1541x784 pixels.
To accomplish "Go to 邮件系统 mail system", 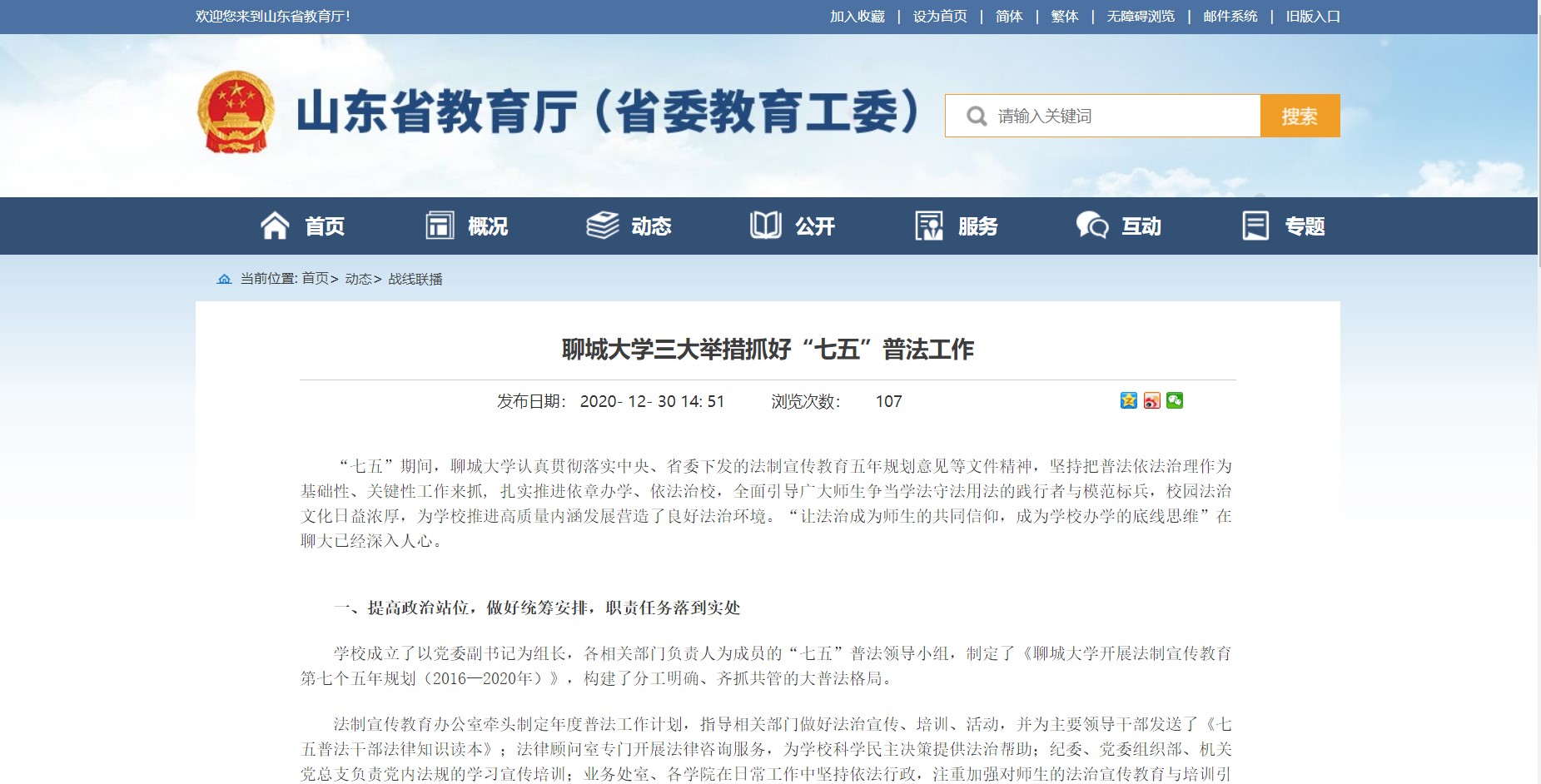I will tap(1230, 17).
